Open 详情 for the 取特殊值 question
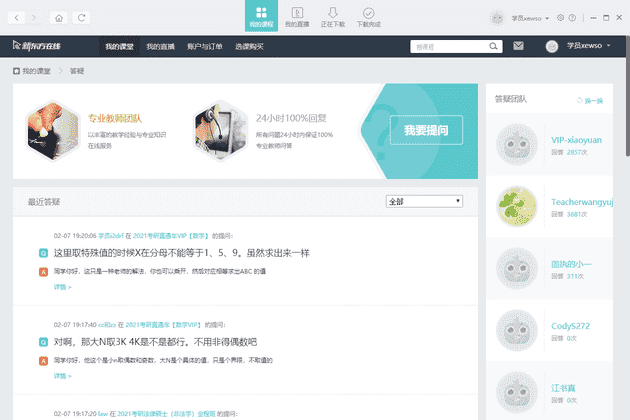The image size is (630, 420). click(x=62, y=287)
